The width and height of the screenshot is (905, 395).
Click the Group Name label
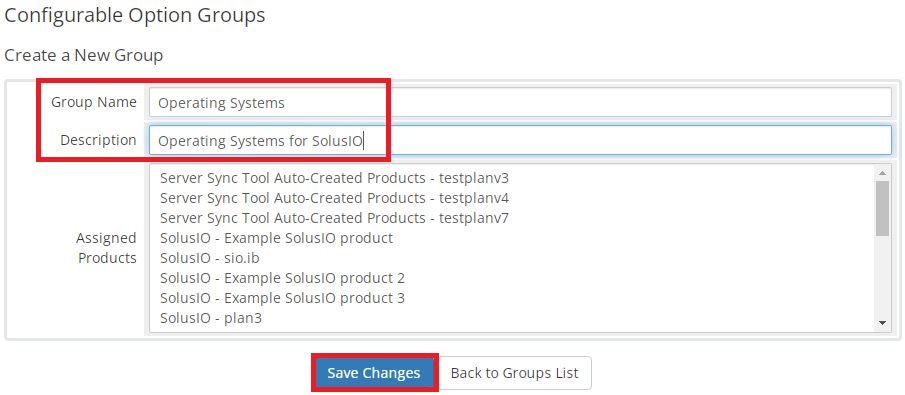click(x=94, y=102)
